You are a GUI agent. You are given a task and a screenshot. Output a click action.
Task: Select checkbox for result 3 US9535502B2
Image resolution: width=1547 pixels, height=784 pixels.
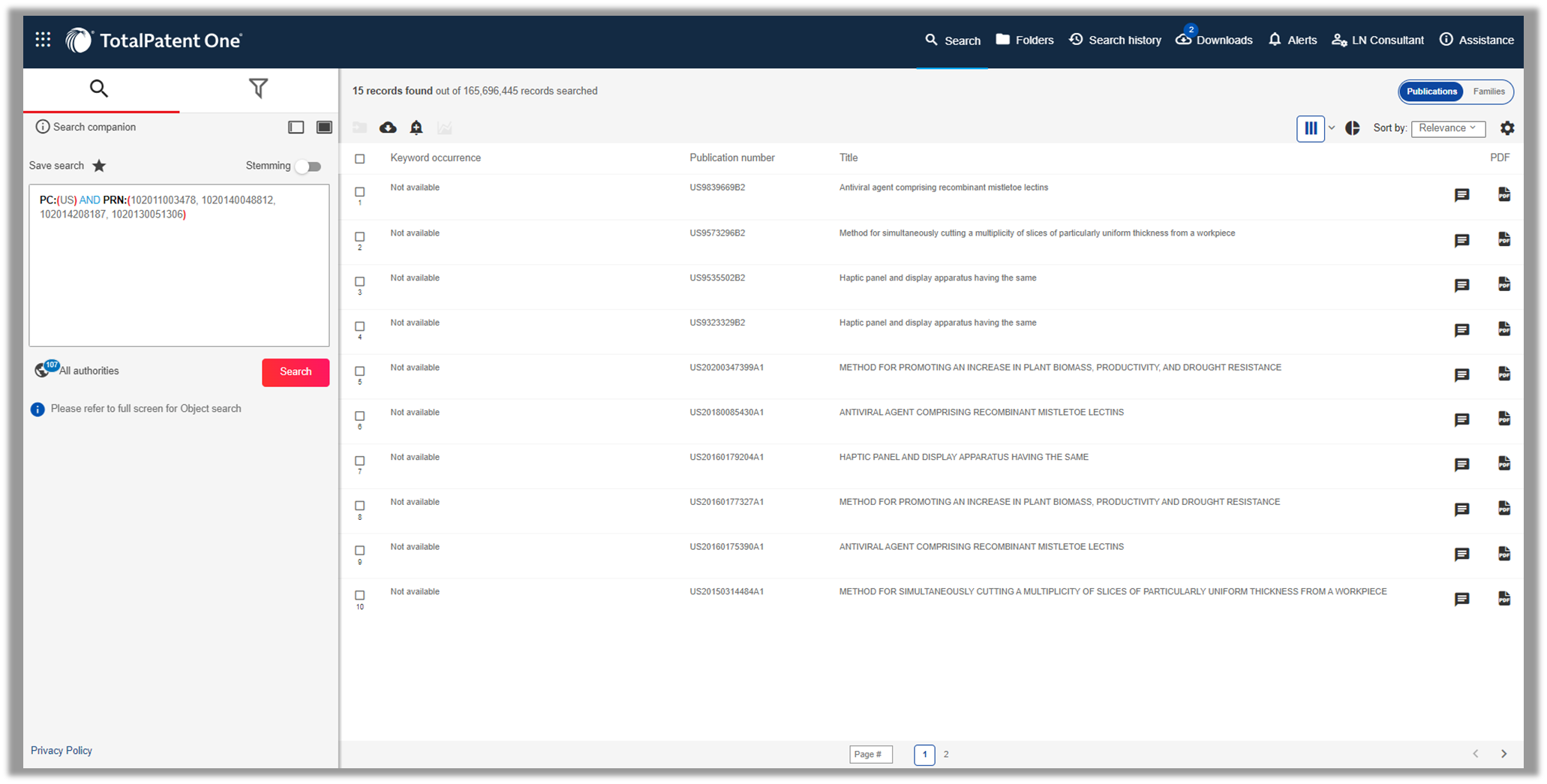pyautogui.click(x=360, y=282)
